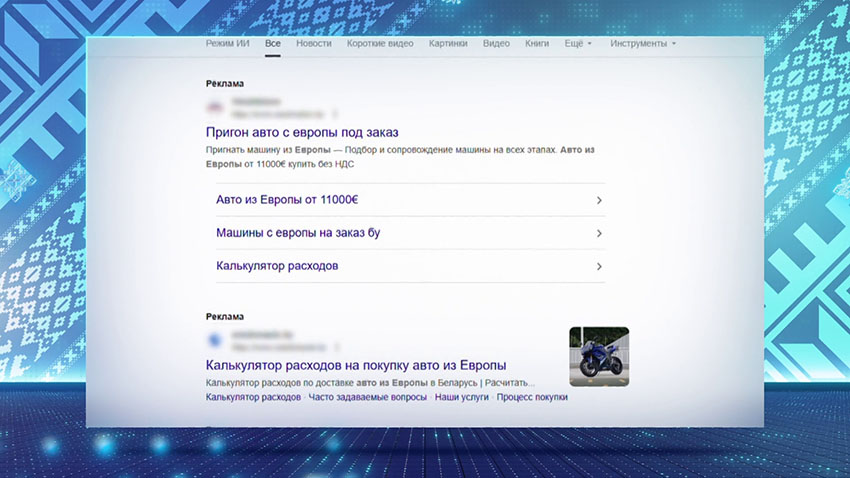
Task: Go to the 'Короткие видео' tab
Action: pyautogui.click(x=380, y=44)
